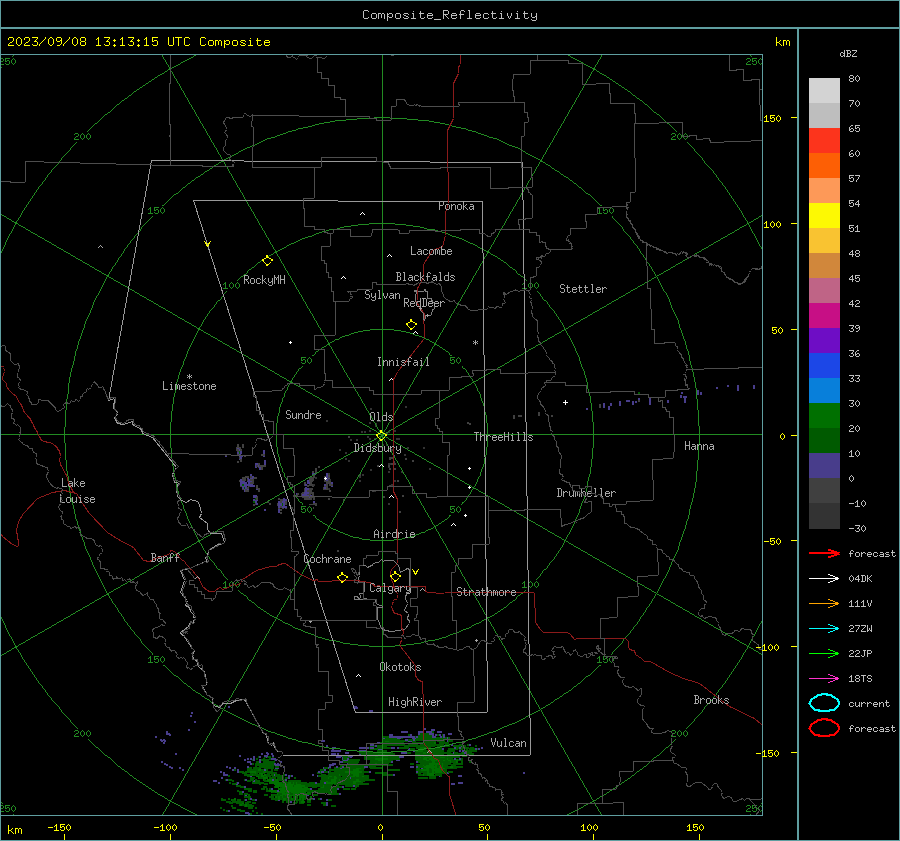Click the Ponoka town label
This screenshot has height=841, width=900.
tap(456, 206)
